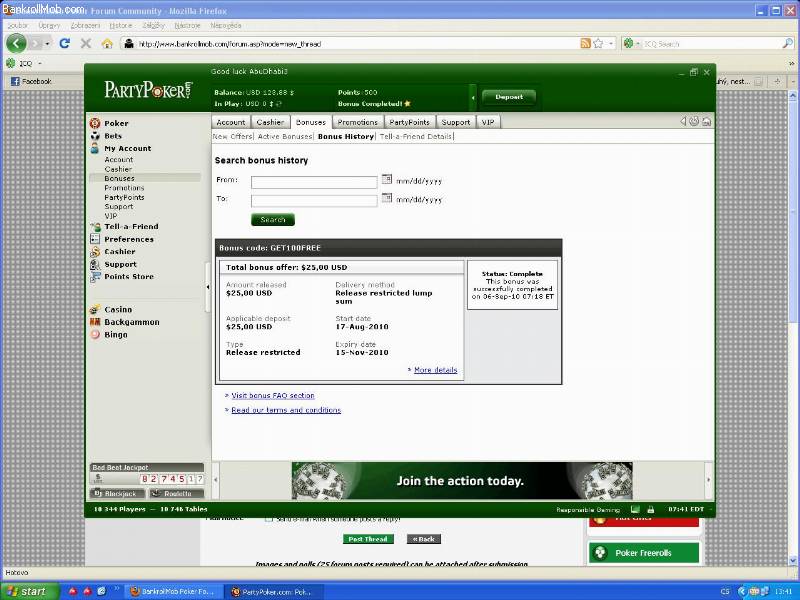Image resolution: width=800 pixels, height=600 pixels.
Task: Click the Join the action today banner
Action: point(462,480)
